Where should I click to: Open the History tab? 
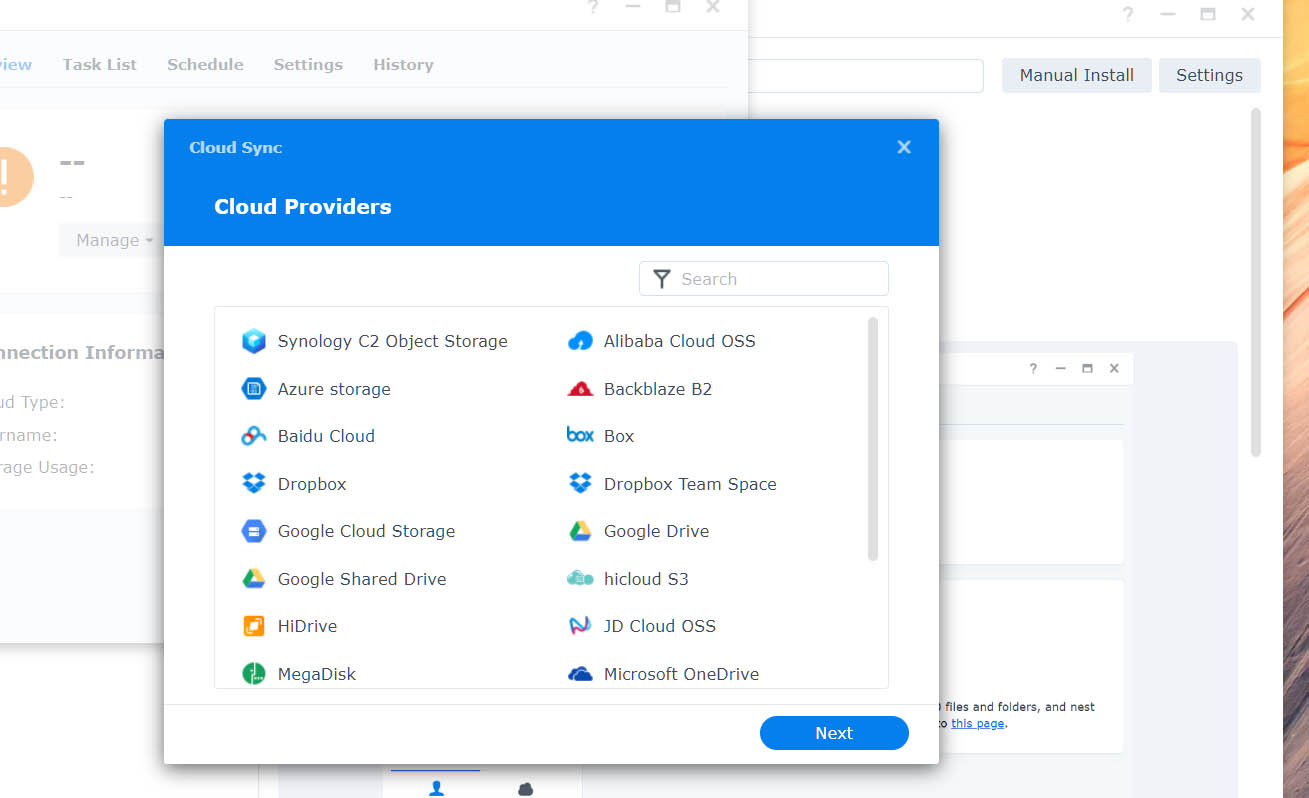[403, 64]
